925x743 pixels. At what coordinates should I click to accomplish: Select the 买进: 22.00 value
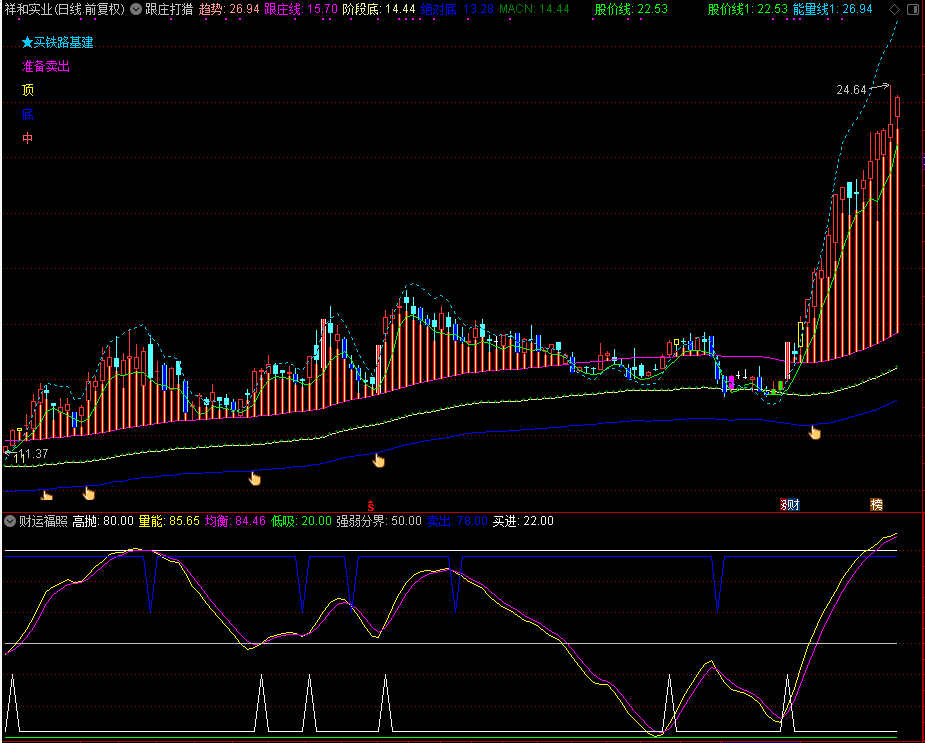(x=523, y=521)
